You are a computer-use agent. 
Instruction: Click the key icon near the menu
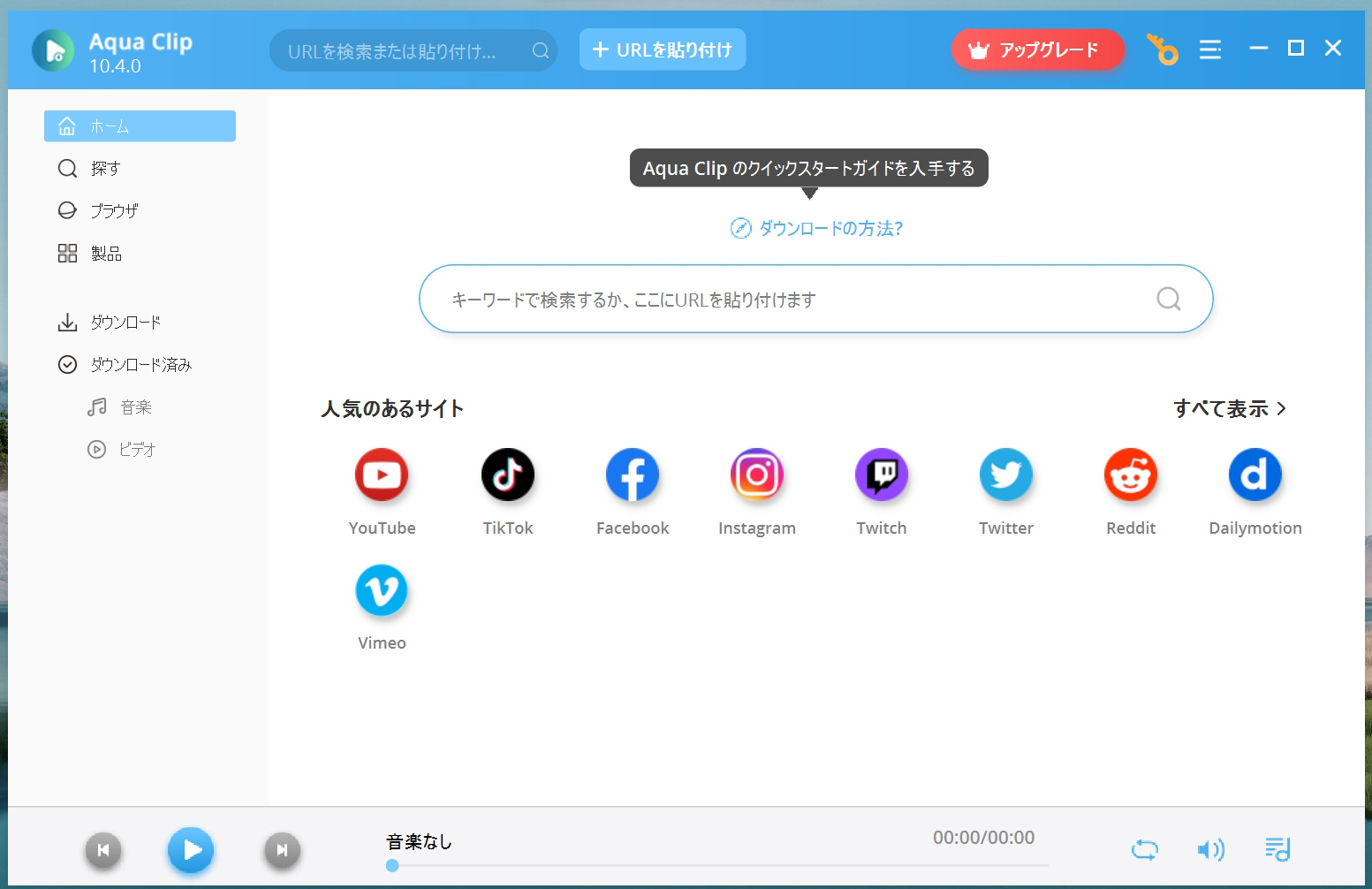(x=1163, y=50)
